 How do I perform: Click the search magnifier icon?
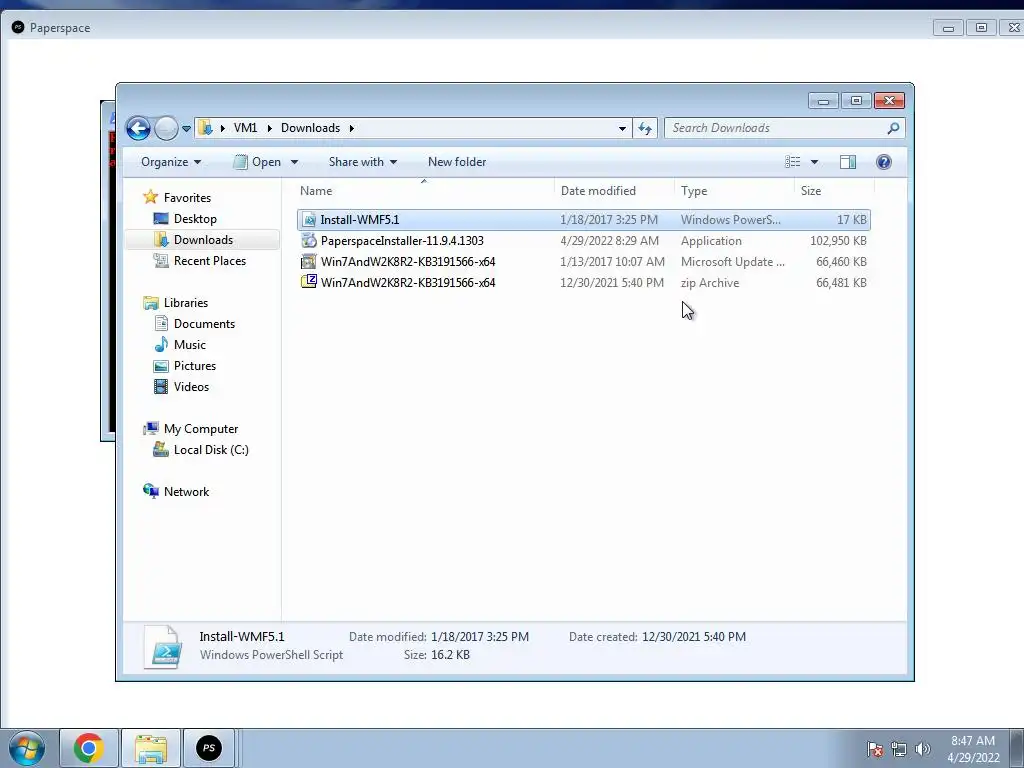pyautogui.click(x=893, y=128)
